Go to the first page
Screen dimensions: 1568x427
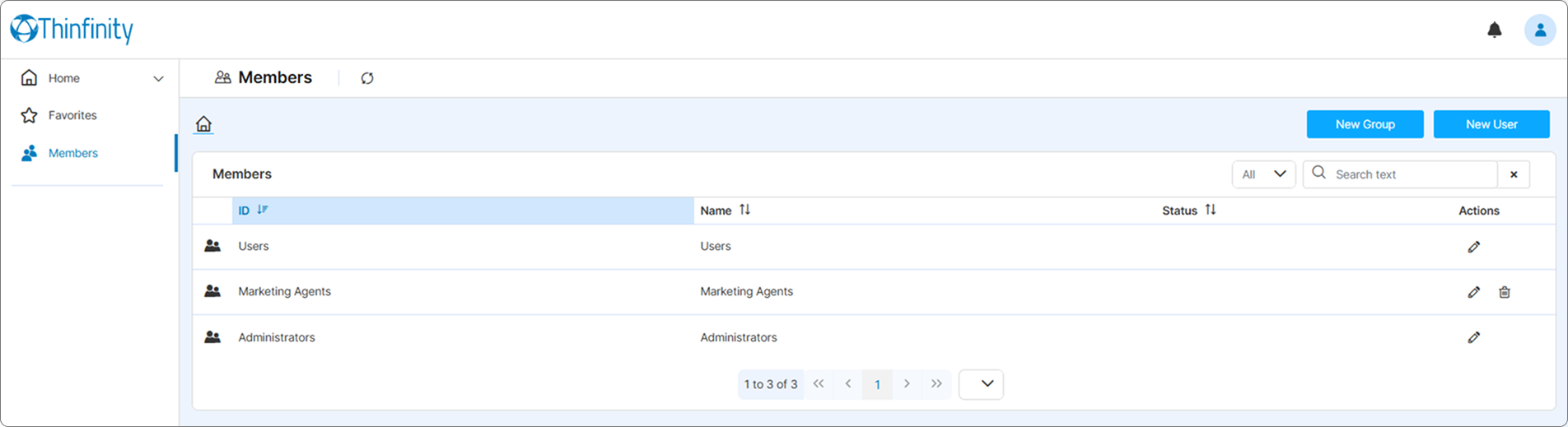coord(819,384)
